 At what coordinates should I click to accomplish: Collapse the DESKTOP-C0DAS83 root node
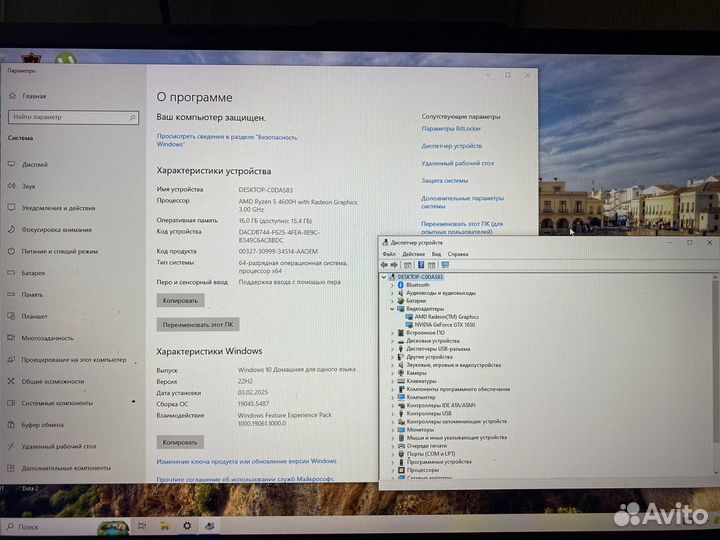click(384, 277)
